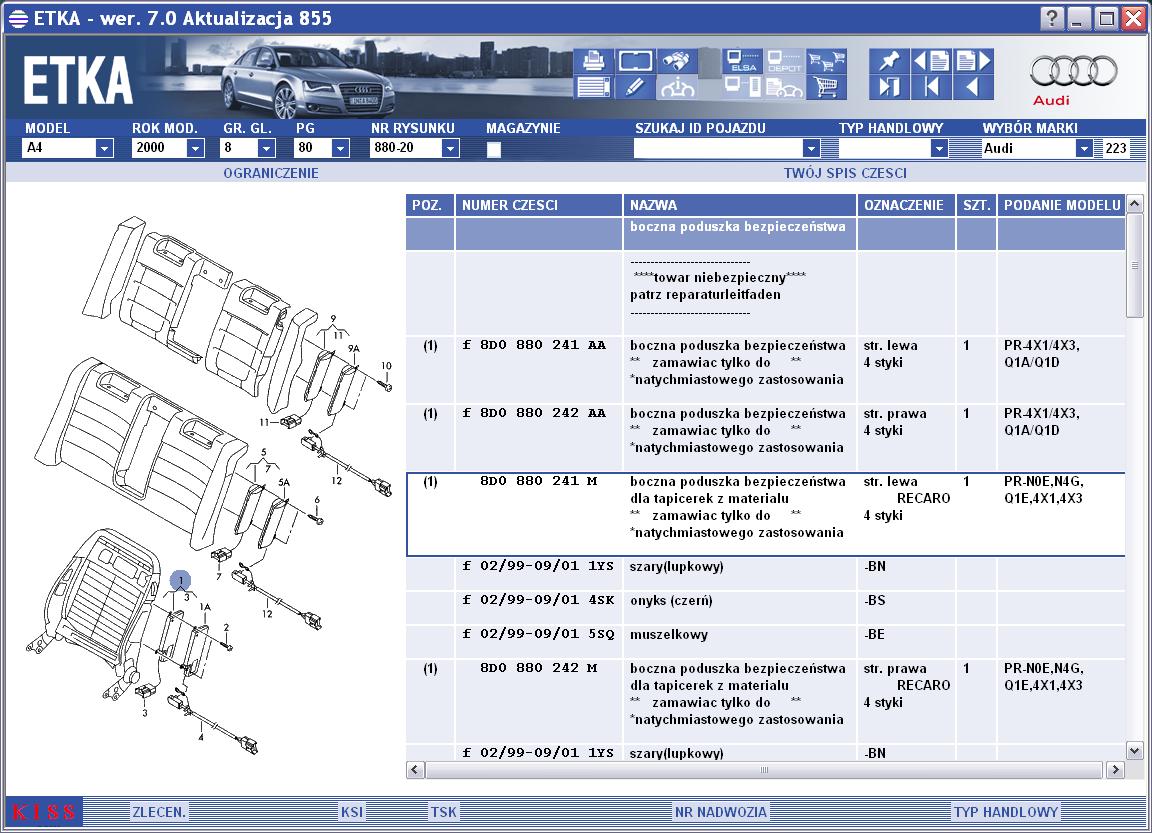Image resolution: width=1152 pixels, height=833 pixels.
Task: Click the parts list scroll down arrow
Action: pos(1134,751)
